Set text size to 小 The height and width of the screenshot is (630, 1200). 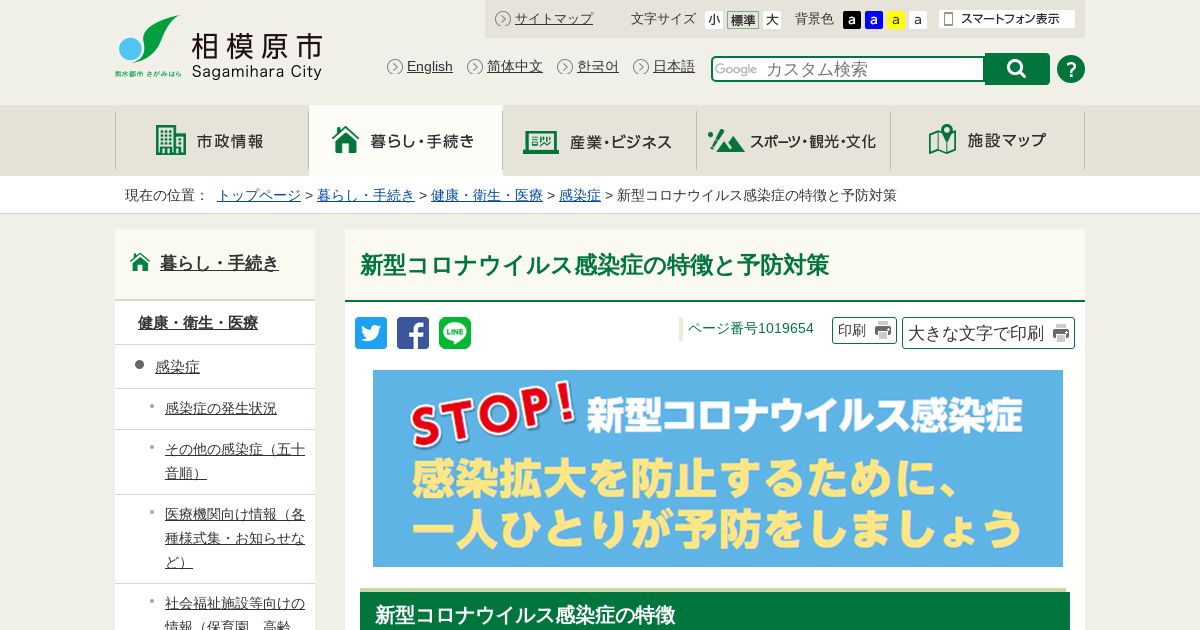click(714, 19)
